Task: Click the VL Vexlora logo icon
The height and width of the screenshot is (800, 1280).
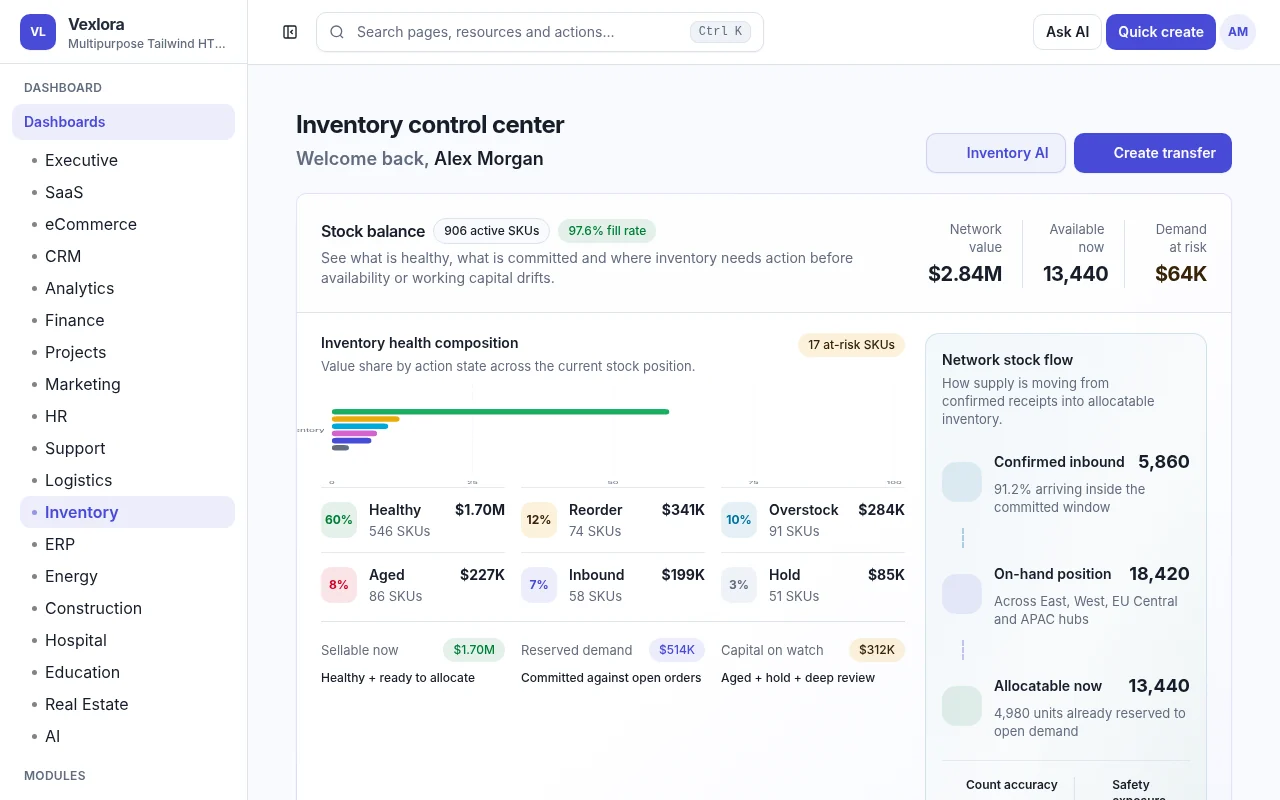Action: (38, 32)
